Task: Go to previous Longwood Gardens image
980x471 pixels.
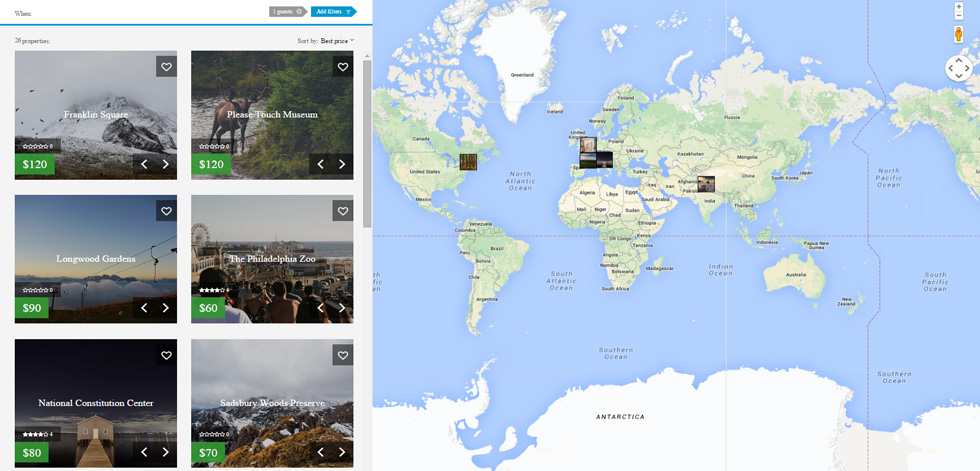Action: click(144, 307)
